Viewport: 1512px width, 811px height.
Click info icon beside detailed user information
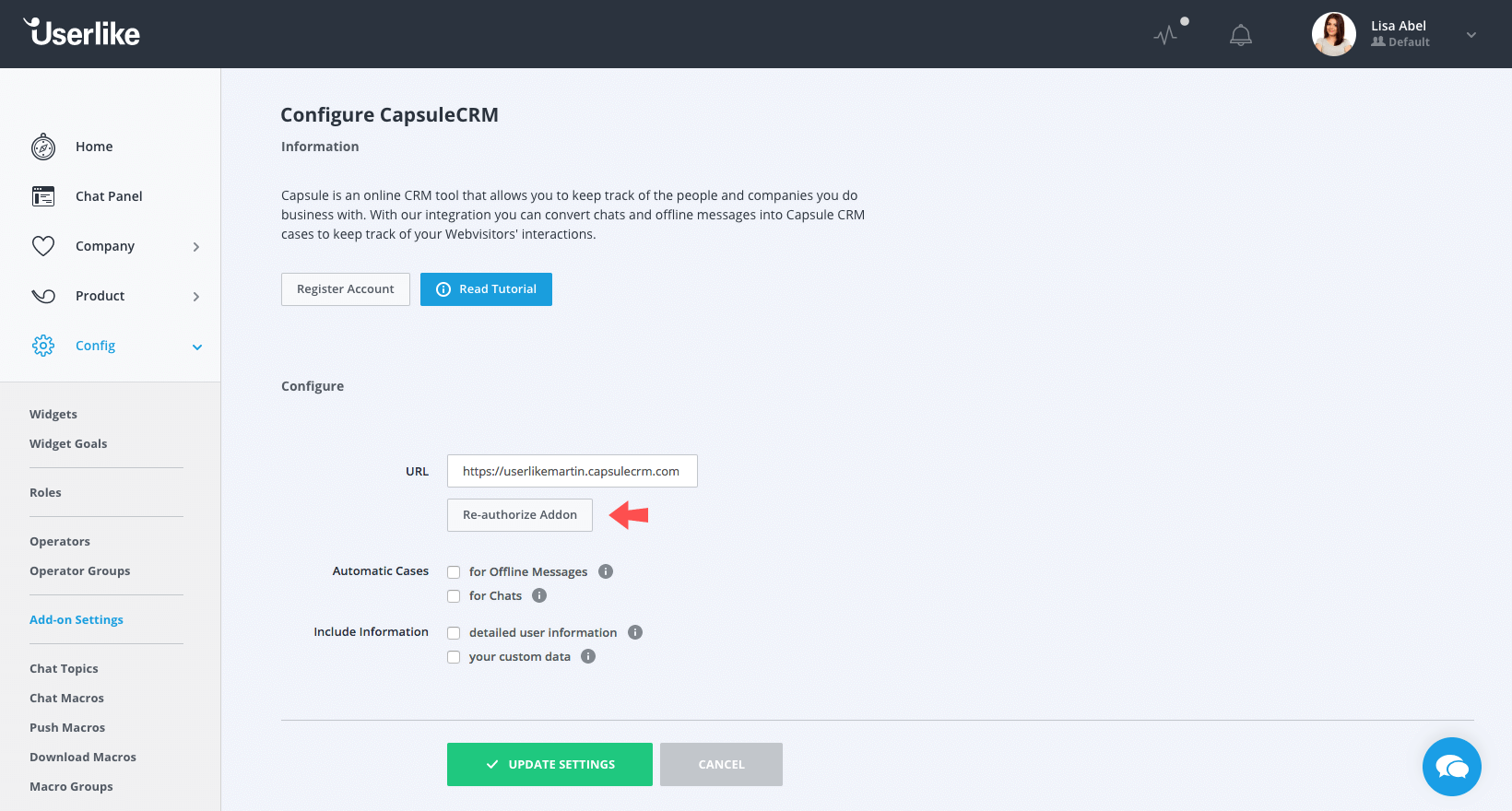[x=635, y=632]
